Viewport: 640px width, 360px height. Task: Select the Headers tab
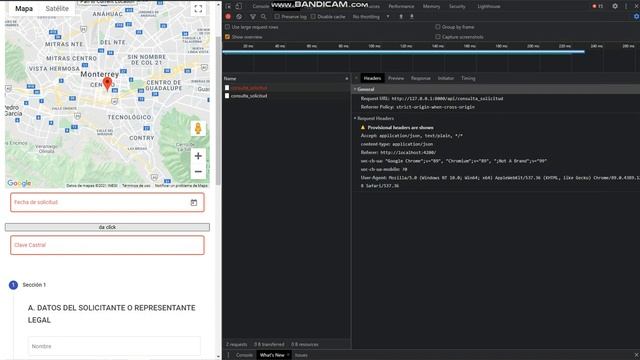372,78
